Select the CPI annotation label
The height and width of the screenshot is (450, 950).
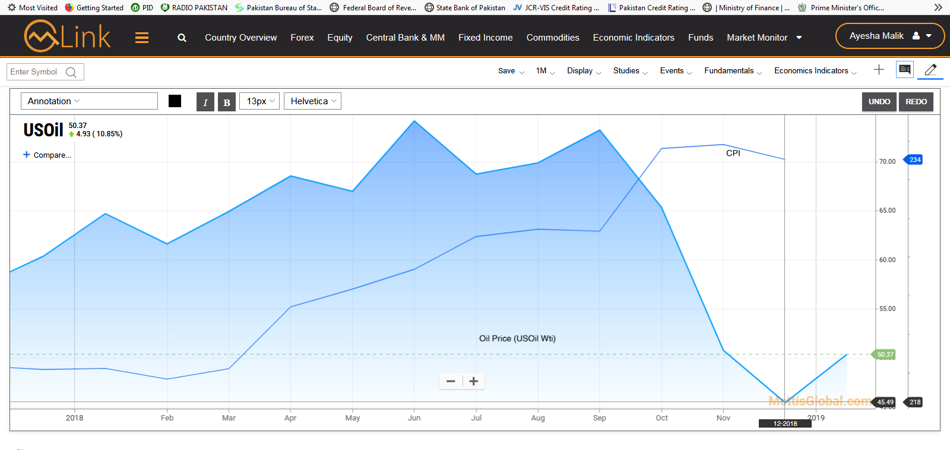[x=733, y=154]
